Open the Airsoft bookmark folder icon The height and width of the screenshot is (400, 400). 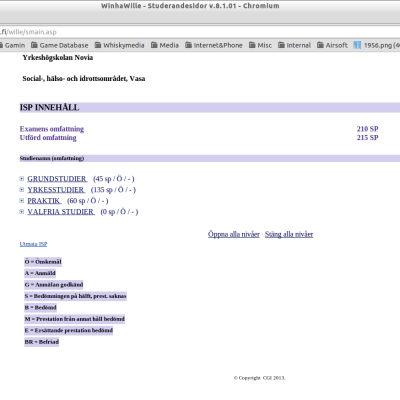pos(320,45)
